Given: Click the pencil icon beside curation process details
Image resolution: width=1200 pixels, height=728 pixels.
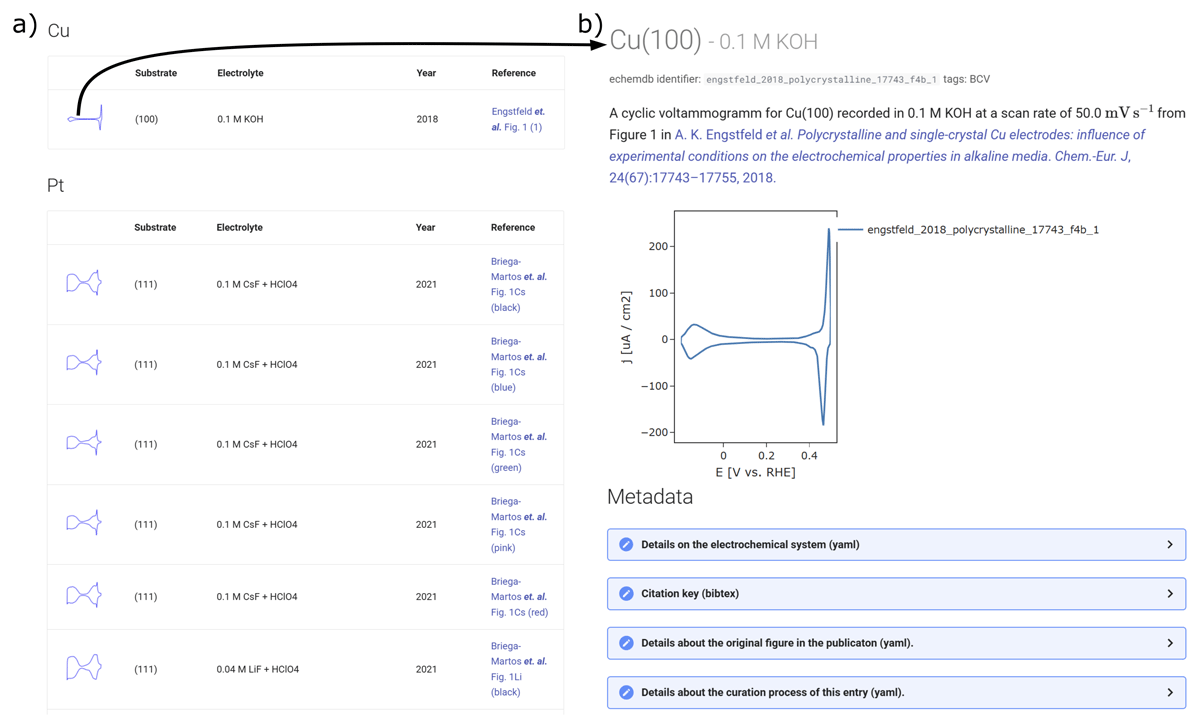Looking at the screenshot, I should point(626,692).
